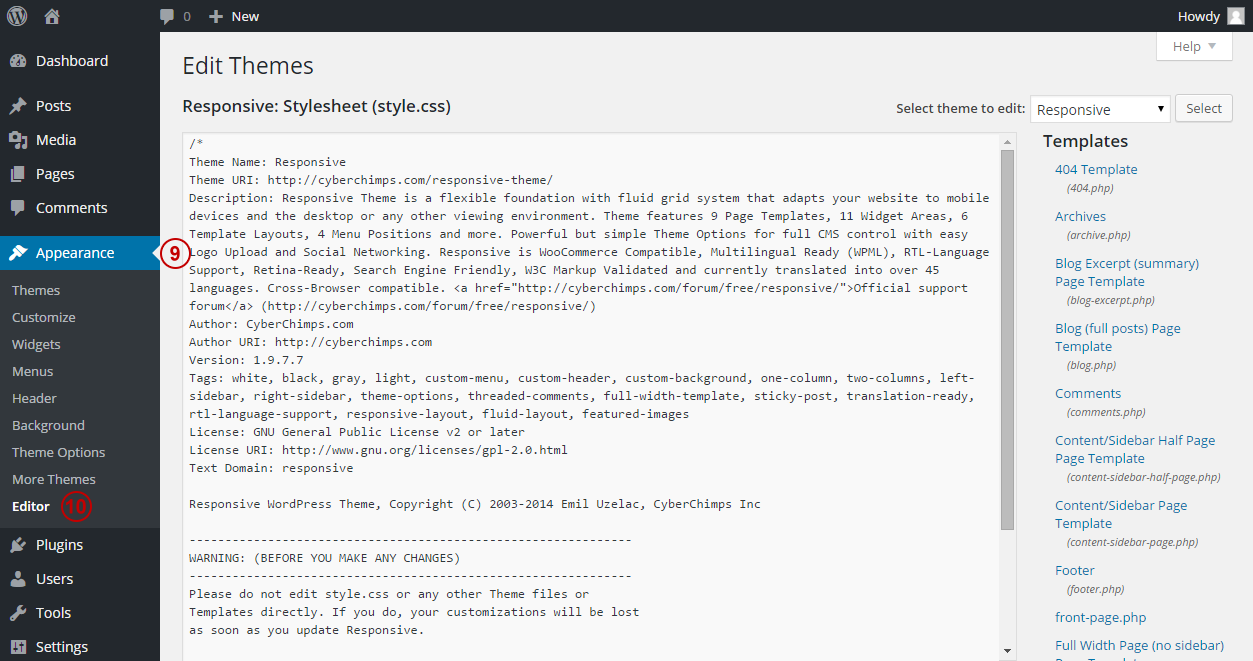Click the user avatar next to Howdy
The image size is (1253, 661).
[1236, 16]
